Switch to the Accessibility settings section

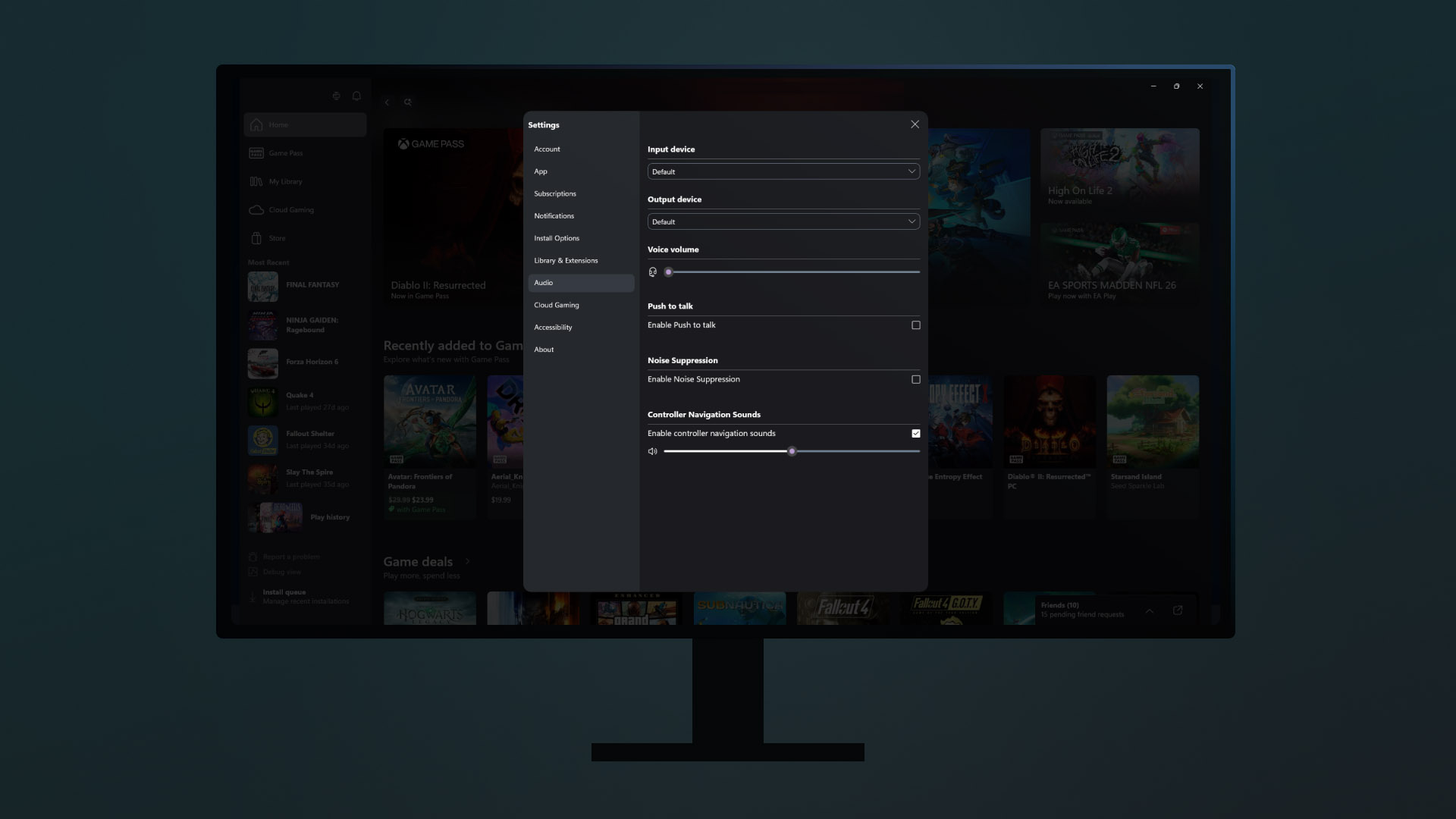[553, 327]
